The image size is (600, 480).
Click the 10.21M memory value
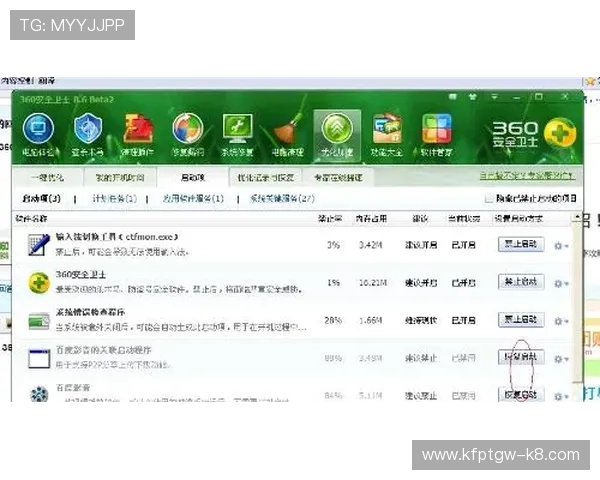click(372, 283)
